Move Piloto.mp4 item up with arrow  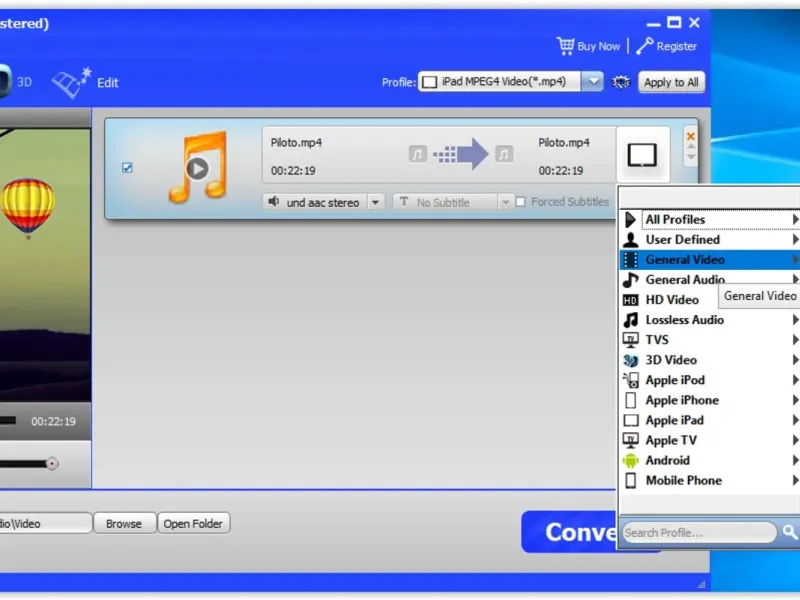[691, 147]
